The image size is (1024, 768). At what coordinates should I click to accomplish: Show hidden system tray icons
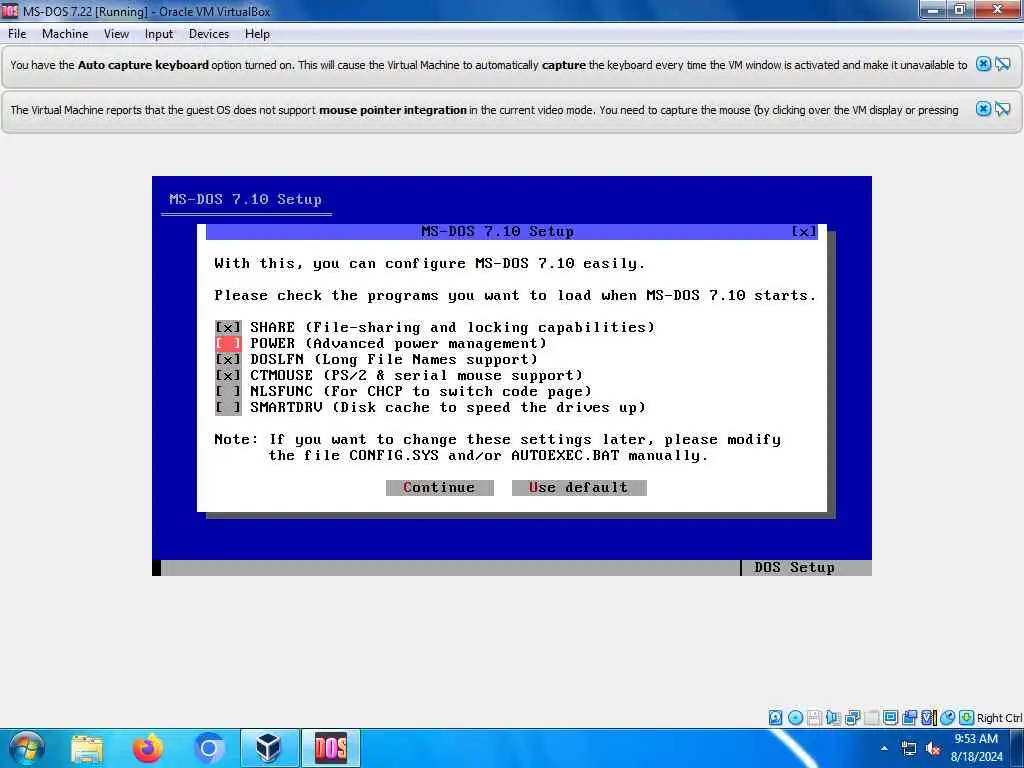(x=884, y=748)
